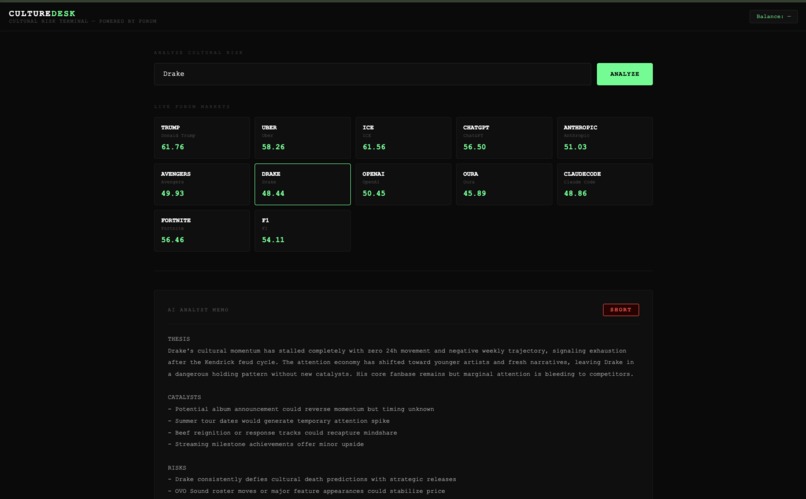
Task: Click the THESIS section heading
Action: (179, 339)
